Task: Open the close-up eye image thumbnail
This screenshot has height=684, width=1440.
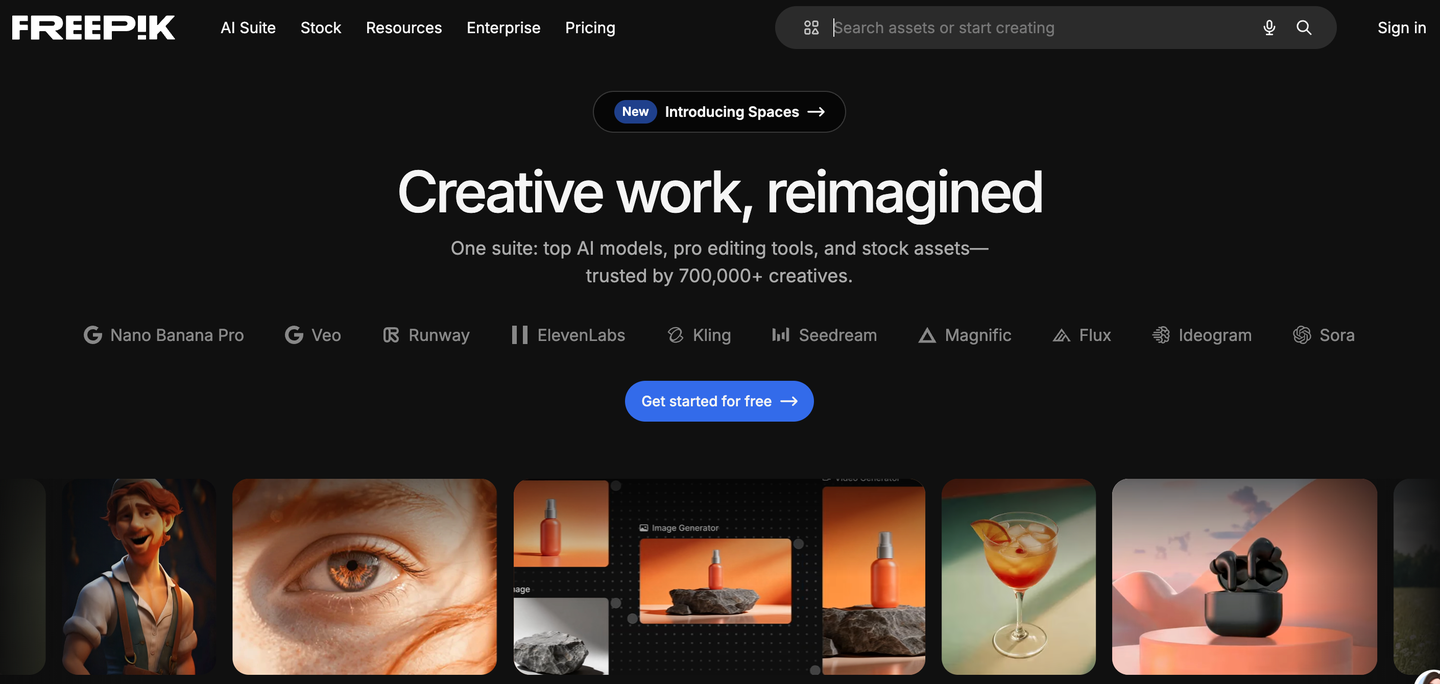Action: pos(365,577)
